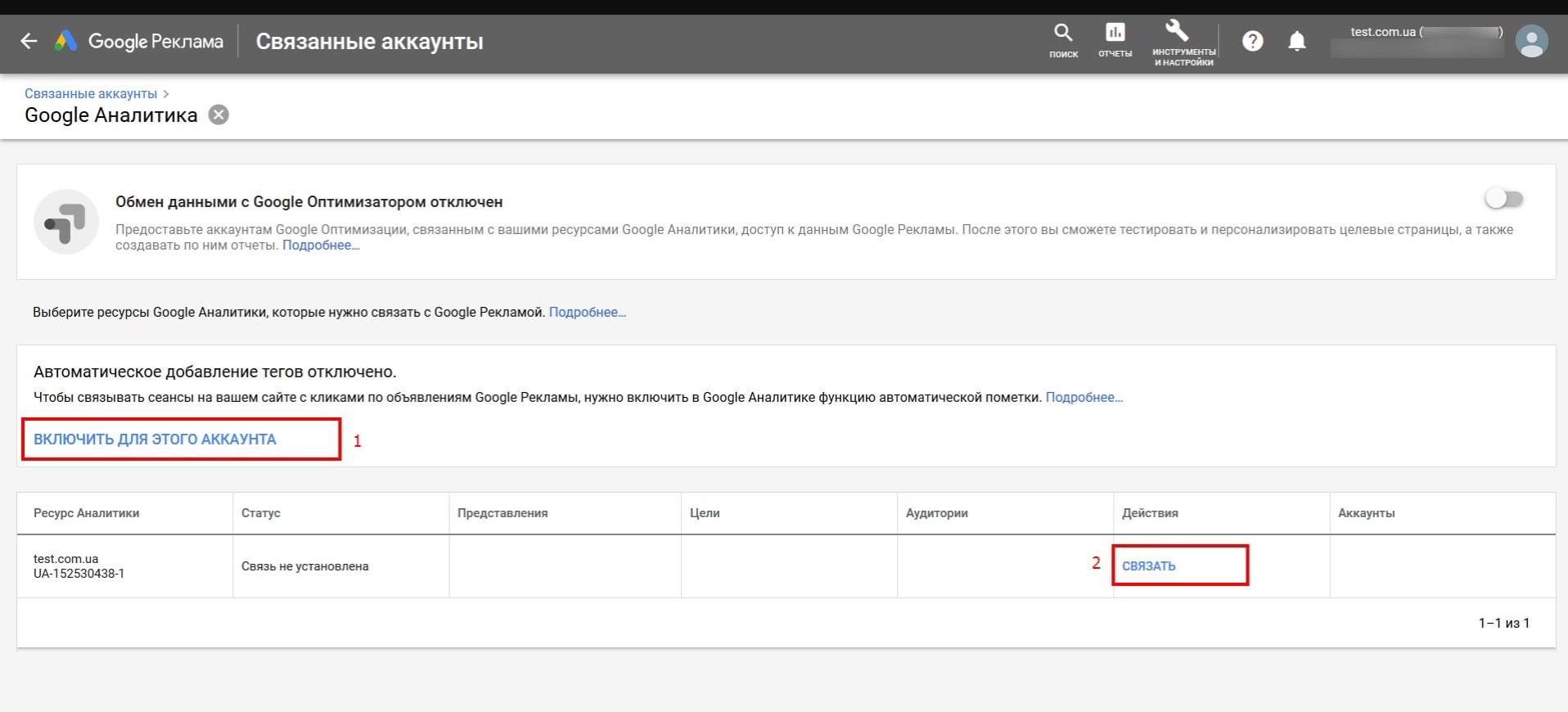Show notifications via the bell icon
This screenshot has height=712, width=1568.
pos(1297,41)
